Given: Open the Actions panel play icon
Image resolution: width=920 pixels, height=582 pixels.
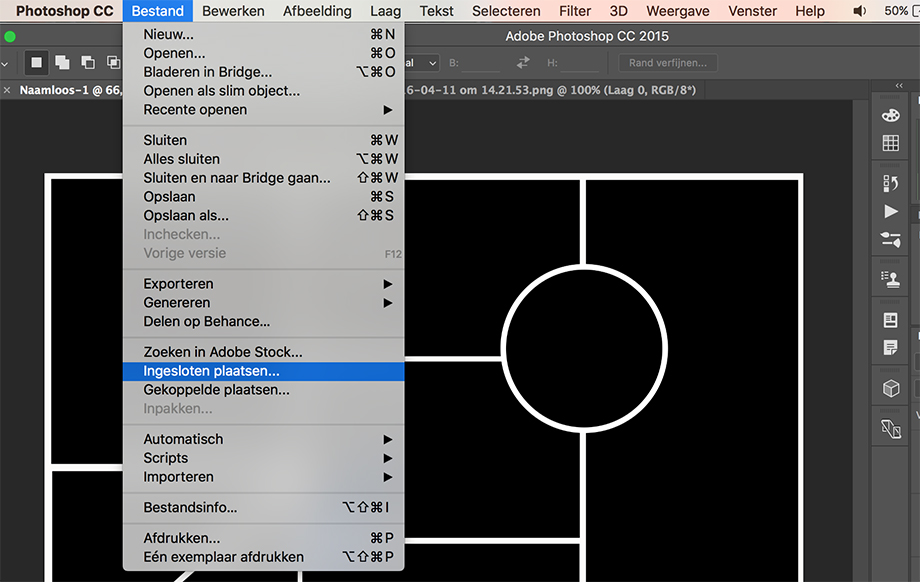Looking at the screenshot, I should coord(891,211).
